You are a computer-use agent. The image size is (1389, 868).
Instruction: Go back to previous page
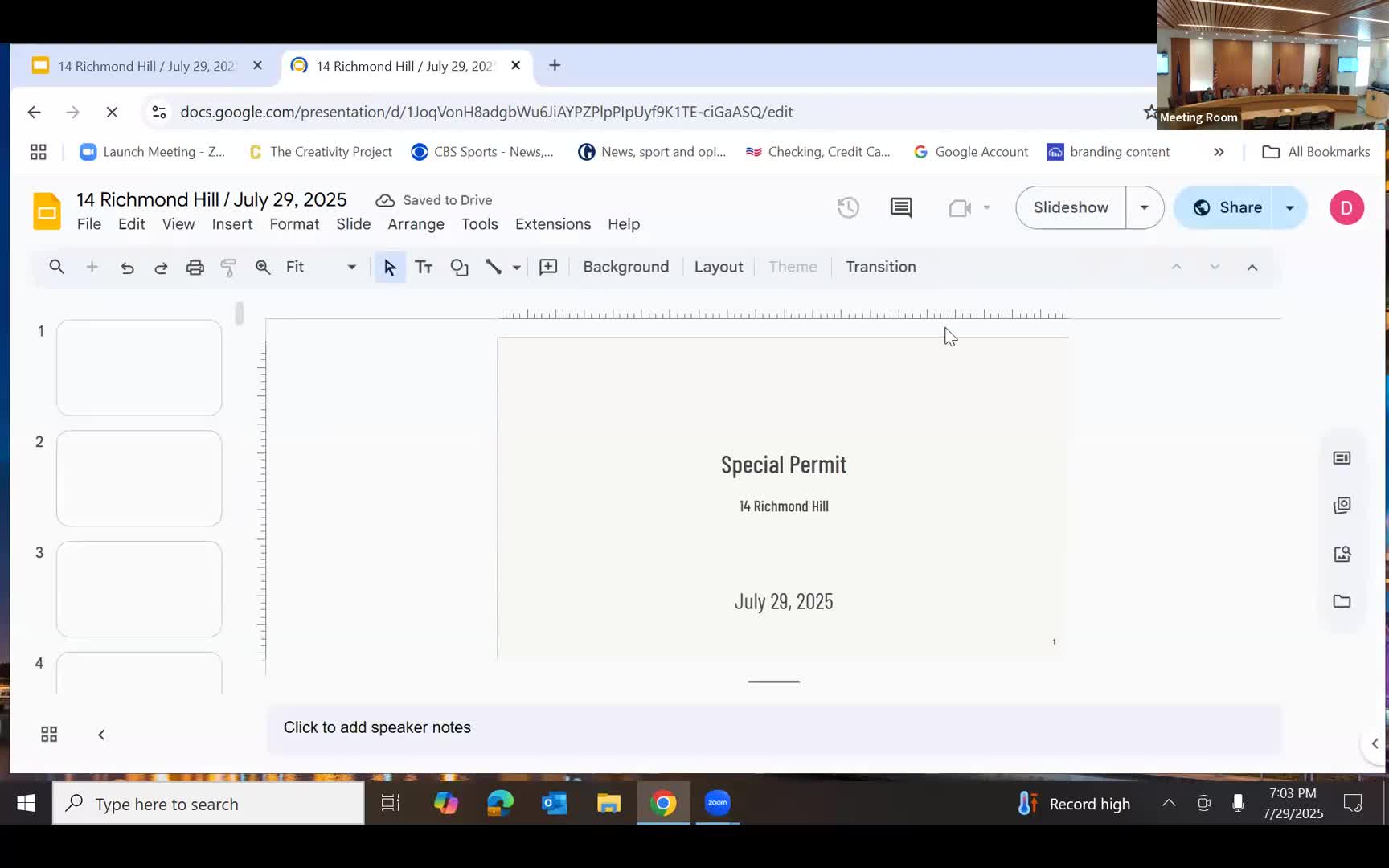(x=34, y=112)
